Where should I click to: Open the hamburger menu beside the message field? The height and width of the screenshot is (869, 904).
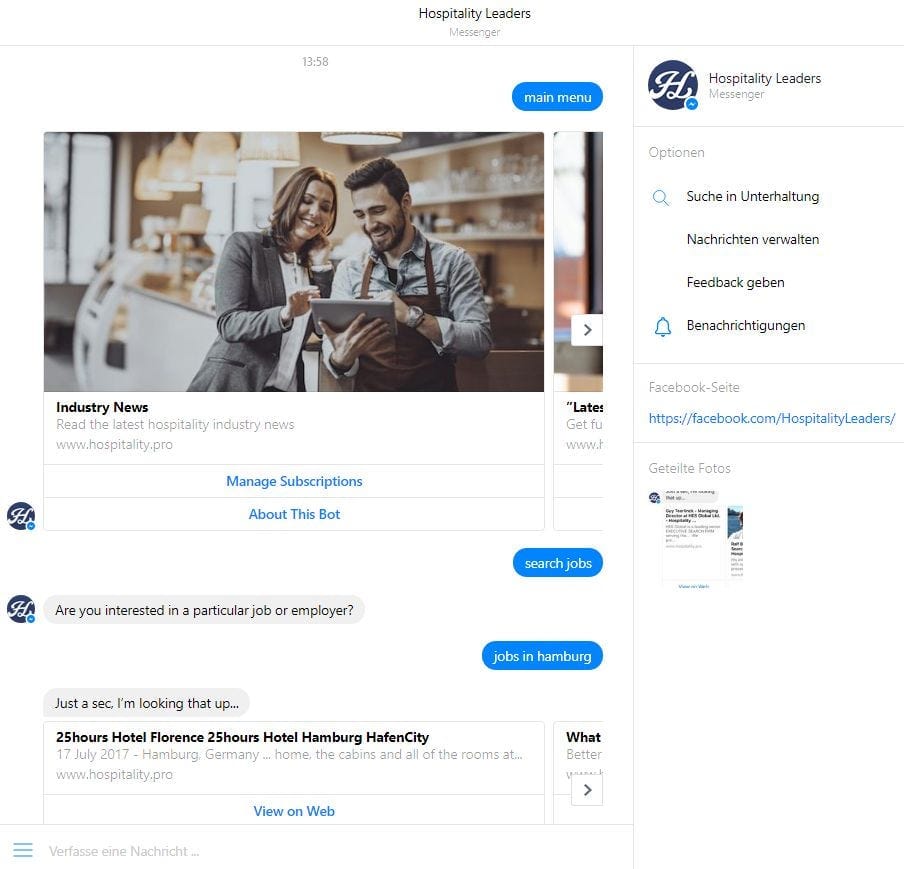[x=23, y=850]
